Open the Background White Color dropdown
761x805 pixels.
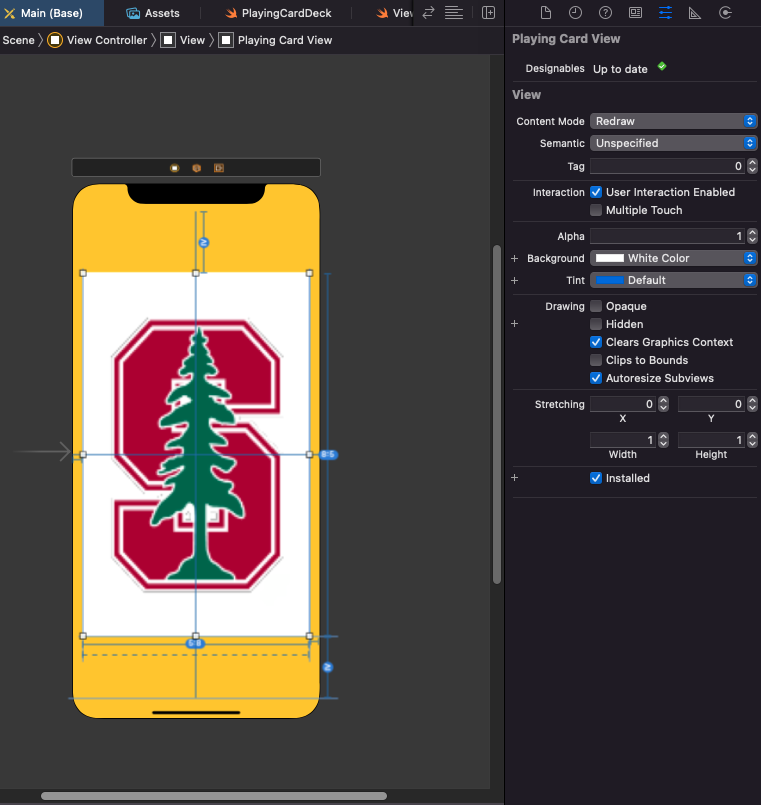click(x=673, y=258)
